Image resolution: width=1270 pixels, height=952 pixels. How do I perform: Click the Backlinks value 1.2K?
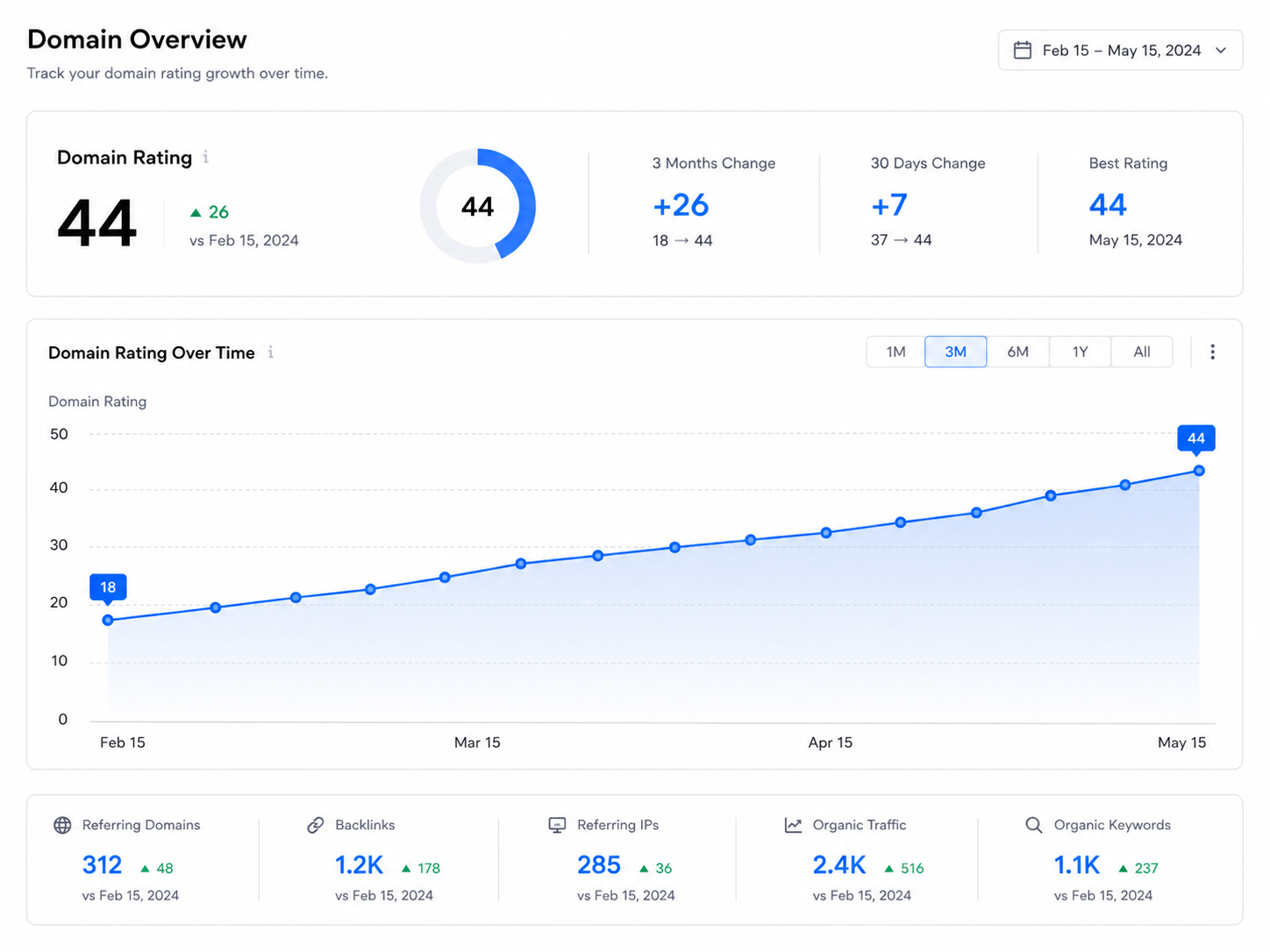(359, 865)
